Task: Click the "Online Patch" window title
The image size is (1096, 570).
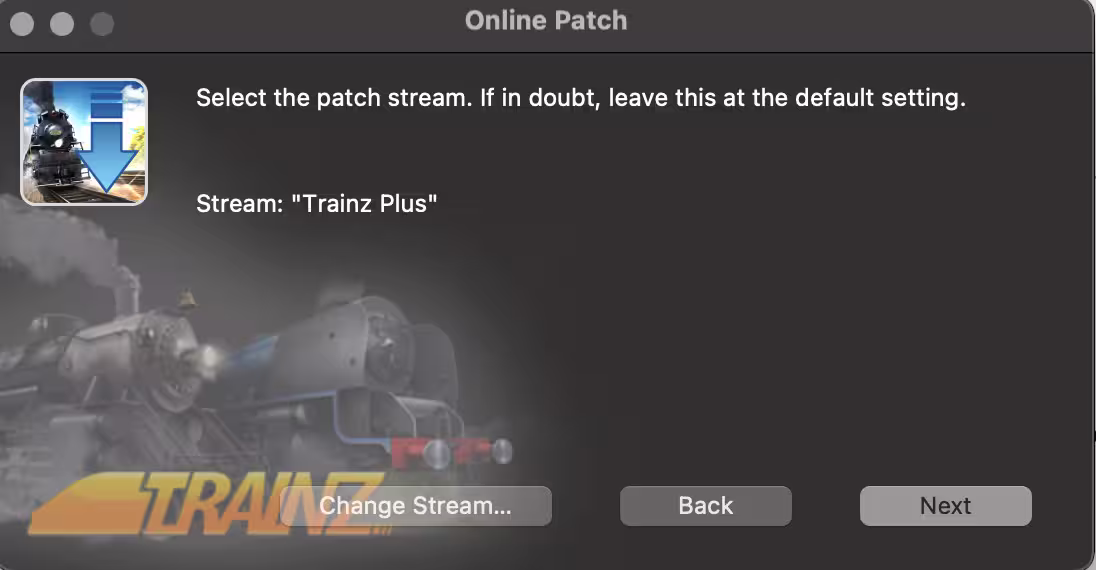Action: (546, 21)
